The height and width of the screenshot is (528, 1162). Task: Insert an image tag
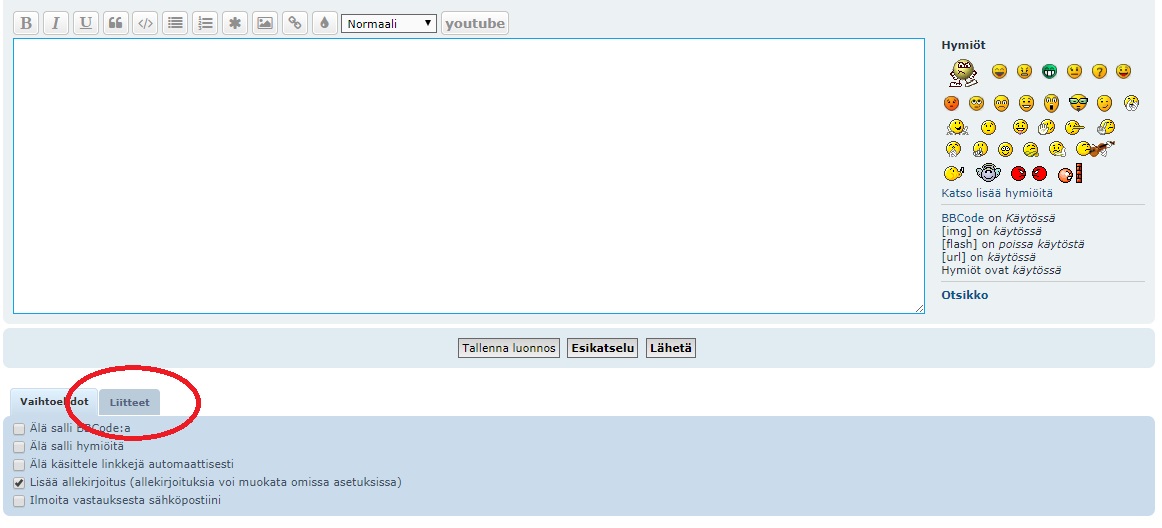click(x=265, y=23)
